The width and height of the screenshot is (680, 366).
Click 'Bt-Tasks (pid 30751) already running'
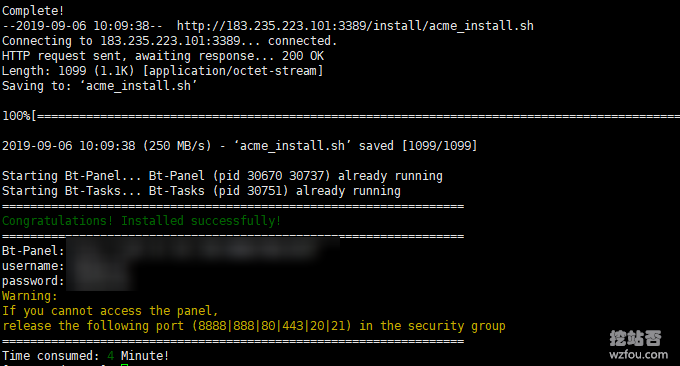(275, 191)
